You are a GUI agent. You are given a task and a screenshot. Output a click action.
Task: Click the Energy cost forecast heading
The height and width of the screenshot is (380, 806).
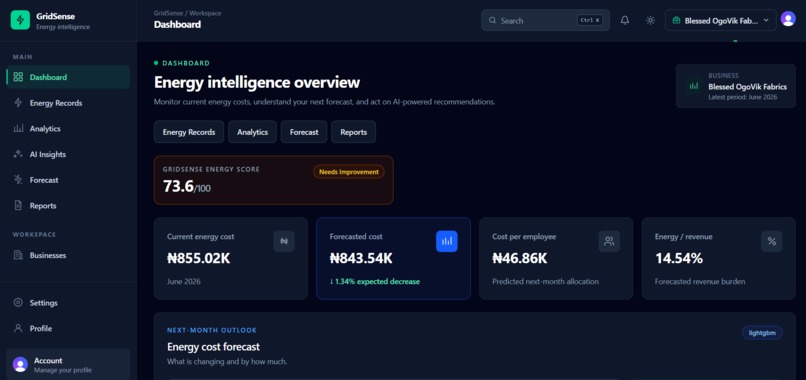(x=213, y=347)
